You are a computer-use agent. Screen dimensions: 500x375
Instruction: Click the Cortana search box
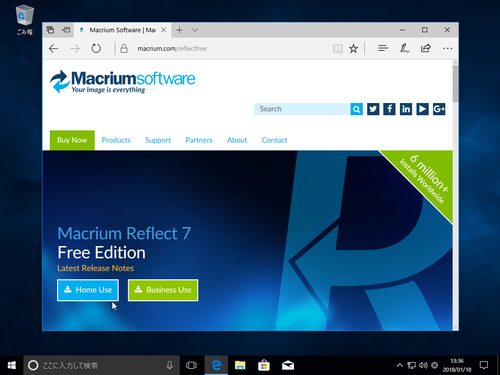pos(101,365)
